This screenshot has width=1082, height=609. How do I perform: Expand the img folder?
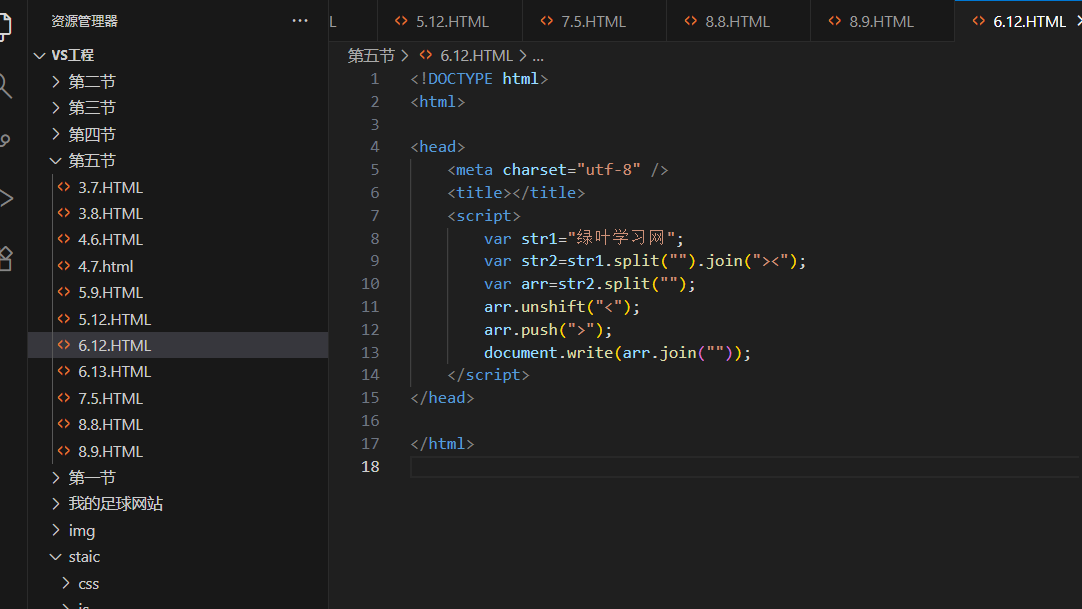[56, 530]
